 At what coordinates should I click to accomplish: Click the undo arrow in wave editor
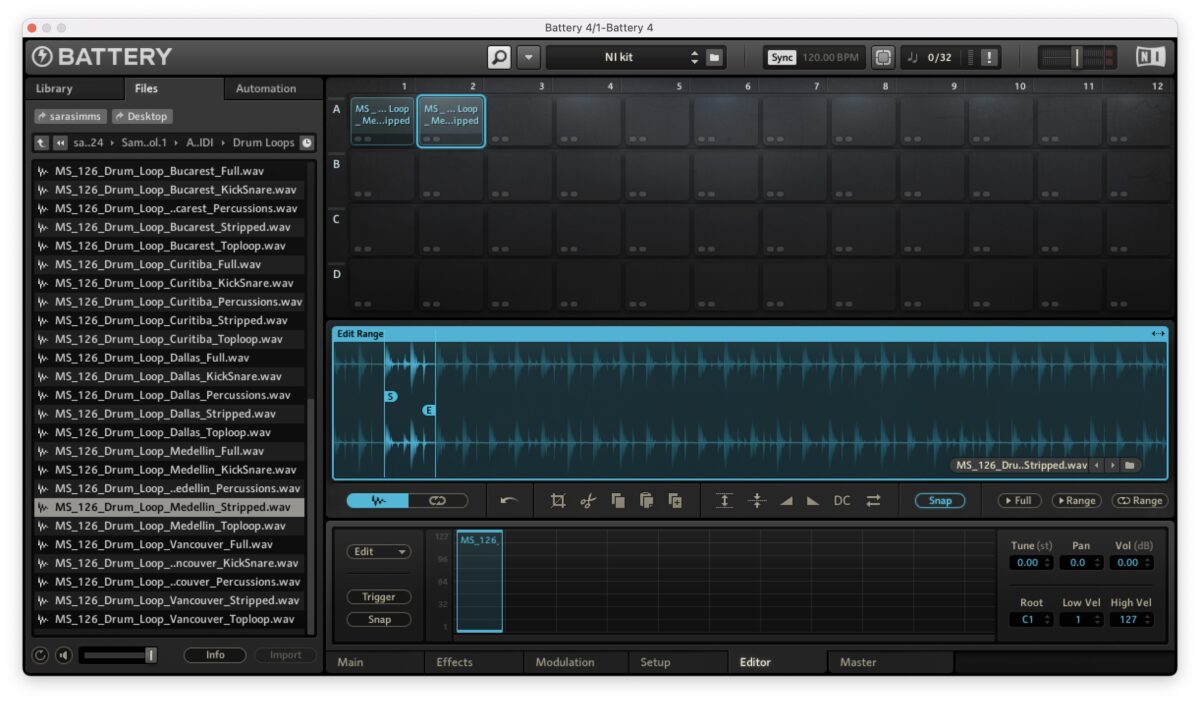[x=509, y=501]
